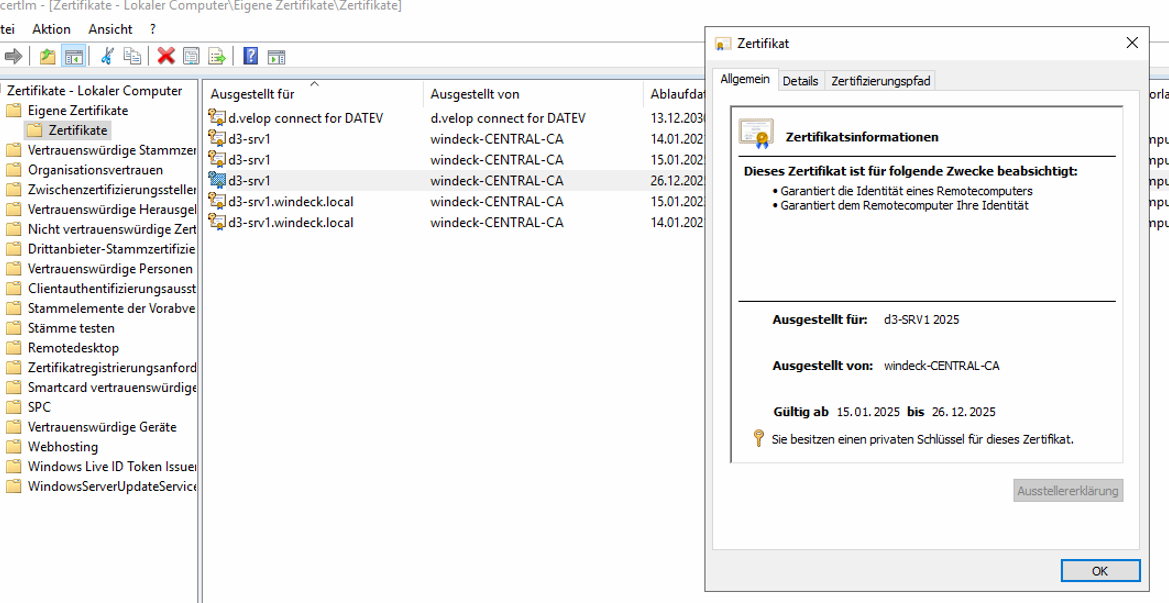Open the Aktion menu
Image resolution: width=1169 pixels, height=603 pixels.
(x=51, y=29)
